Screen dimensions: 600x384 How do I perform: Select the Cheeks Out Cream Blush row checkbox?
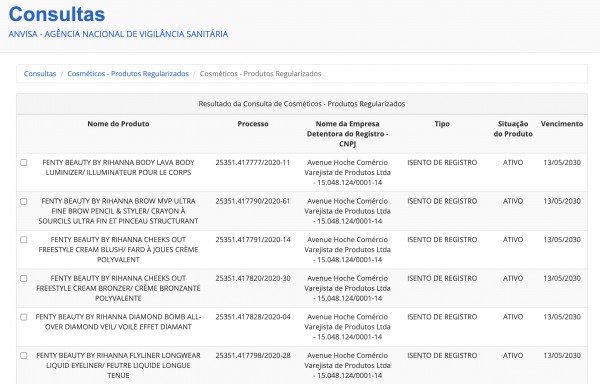24,240
